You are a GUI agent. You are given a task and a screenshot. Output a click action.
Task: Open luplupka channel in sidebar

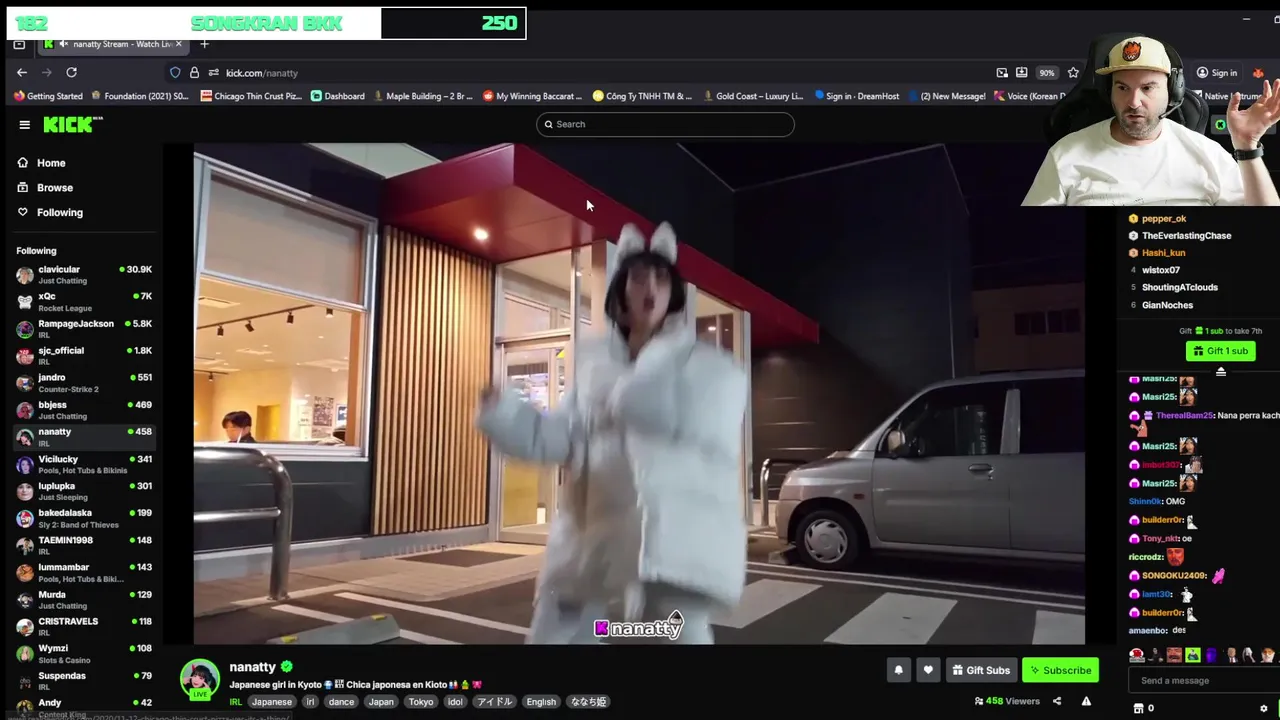(84, 490)
